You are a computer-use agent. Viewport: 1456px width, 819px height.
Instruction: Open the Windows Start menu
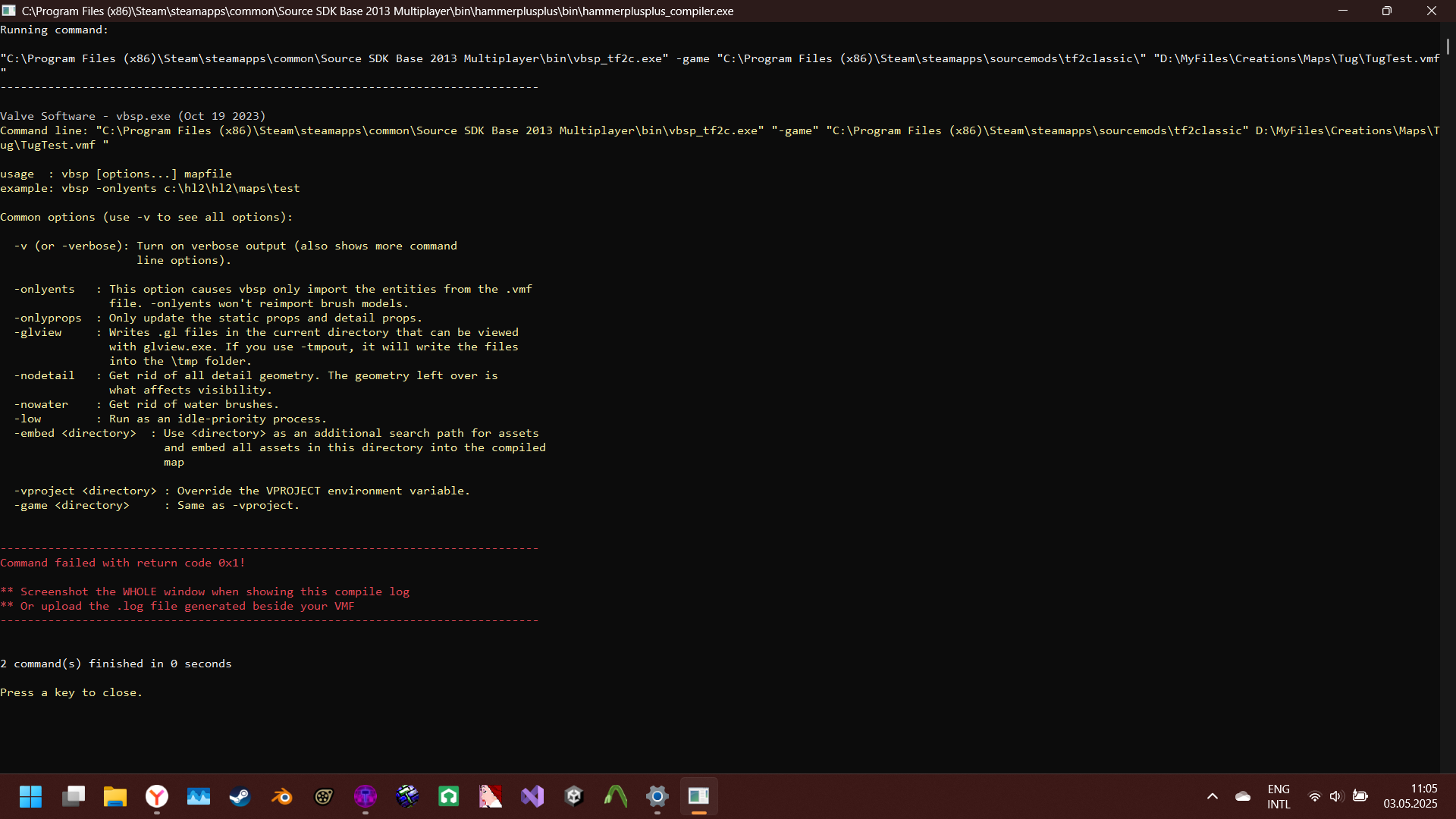(x=31, y=796)
